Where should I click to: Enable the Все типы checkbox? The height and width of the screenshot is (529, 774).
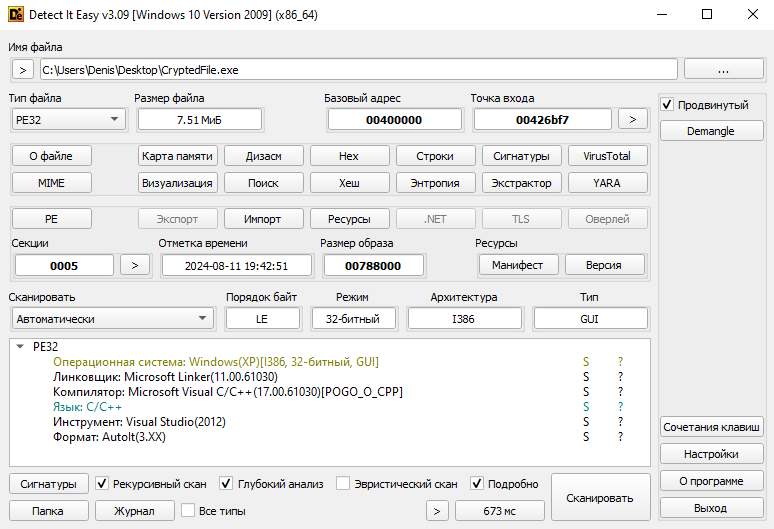pos(186,511)
